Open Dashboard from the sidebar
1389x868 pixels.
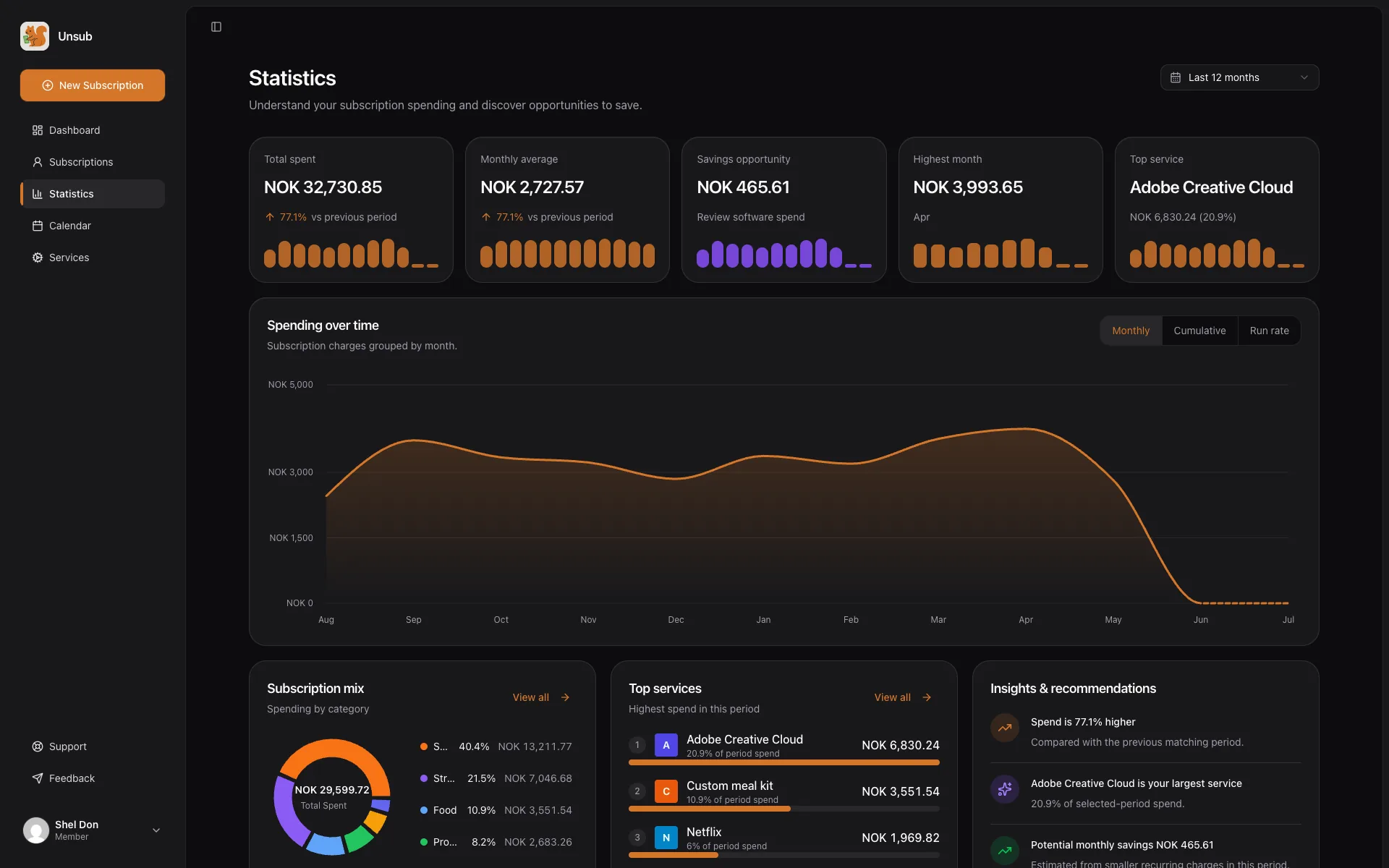(x=93, y=130)
